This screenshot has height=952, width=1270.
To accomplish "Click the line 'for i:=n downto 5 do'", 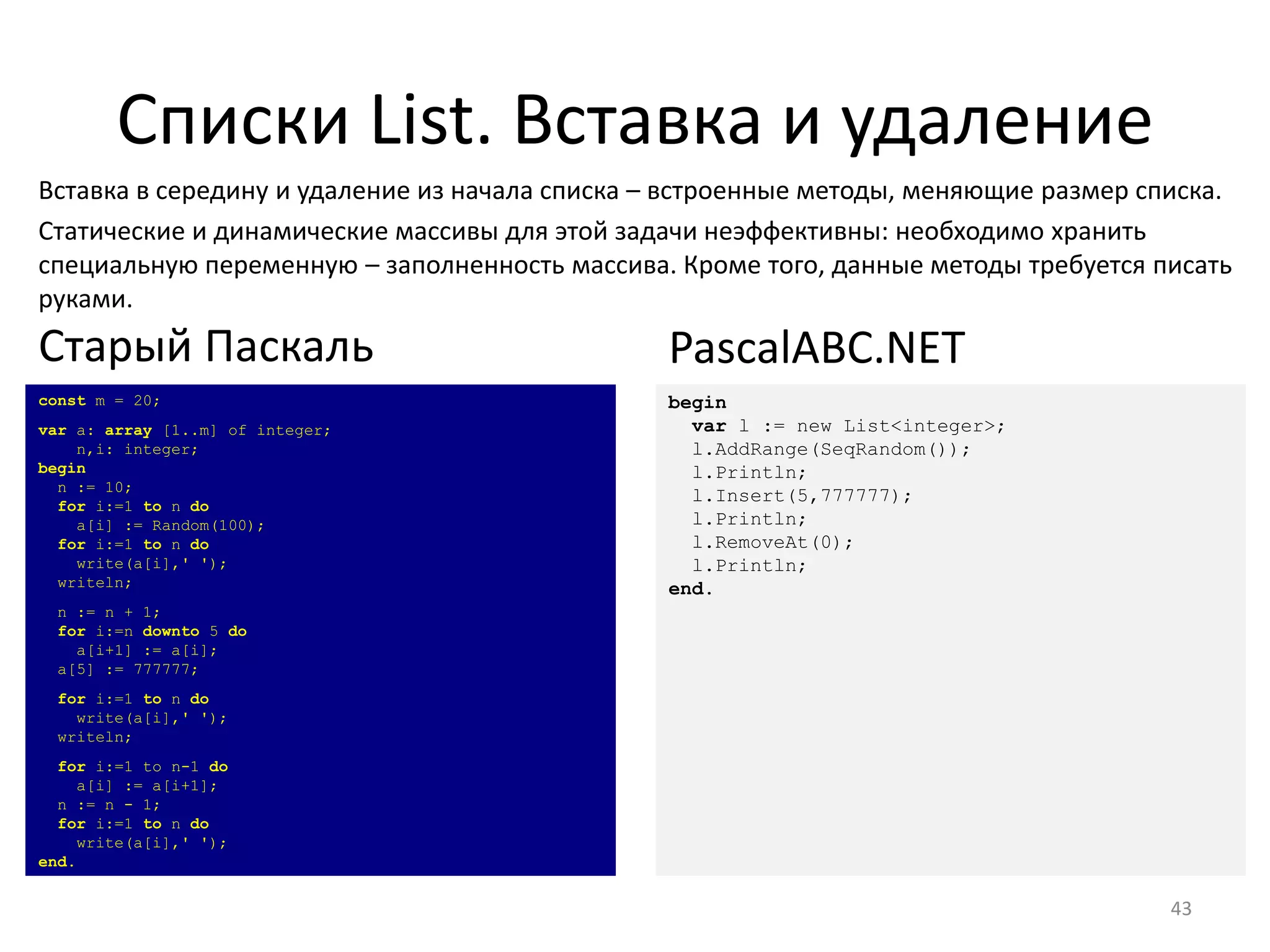I will (152, 631).
